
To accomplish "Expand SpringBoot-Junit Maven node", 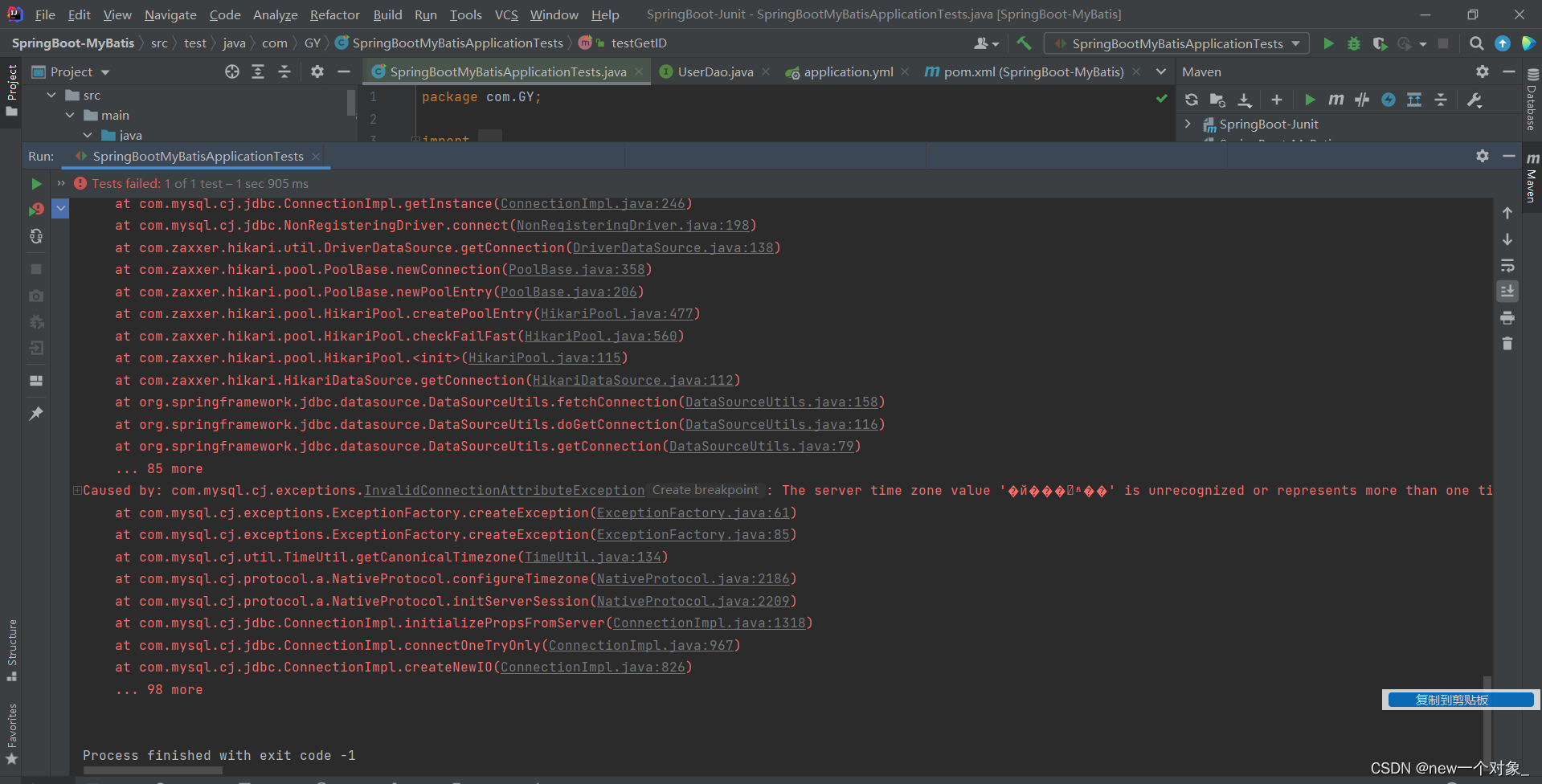I will (1188, 124).
